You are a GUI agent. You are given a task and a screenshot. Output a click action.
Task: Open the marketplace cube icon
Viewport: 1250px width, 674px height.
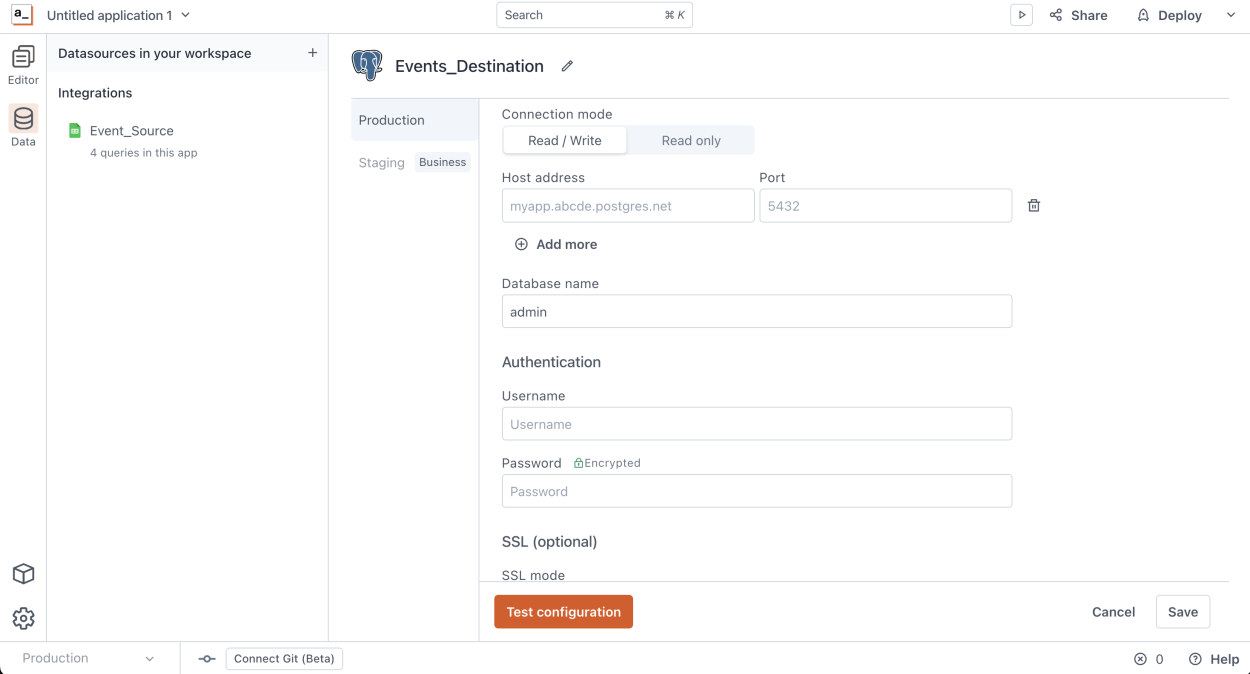(x=22, y=573)
